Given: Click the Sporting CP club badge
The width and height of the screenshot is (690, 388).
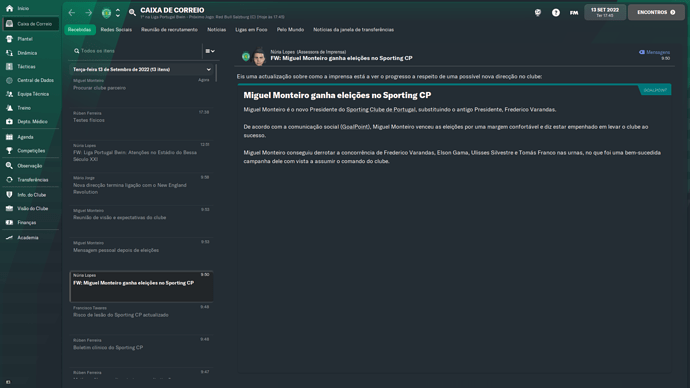Looking at the screenshot, I should point(106,13).
